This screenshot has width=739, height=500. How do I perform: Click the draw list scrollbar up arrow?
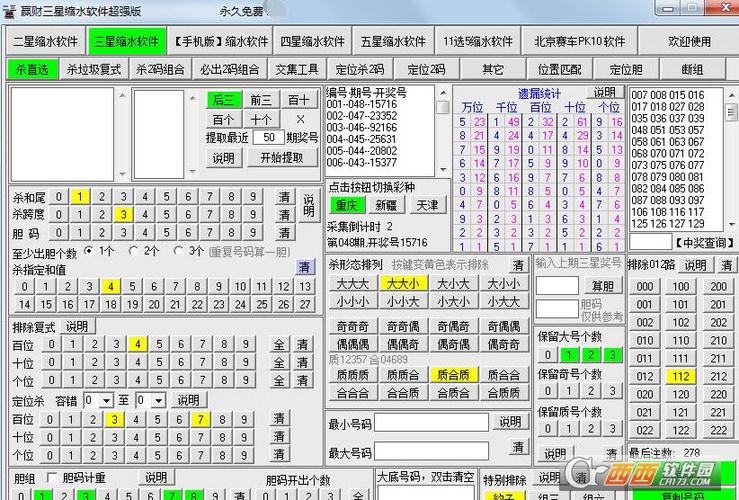pyautogui.click(x=443, y=93)
